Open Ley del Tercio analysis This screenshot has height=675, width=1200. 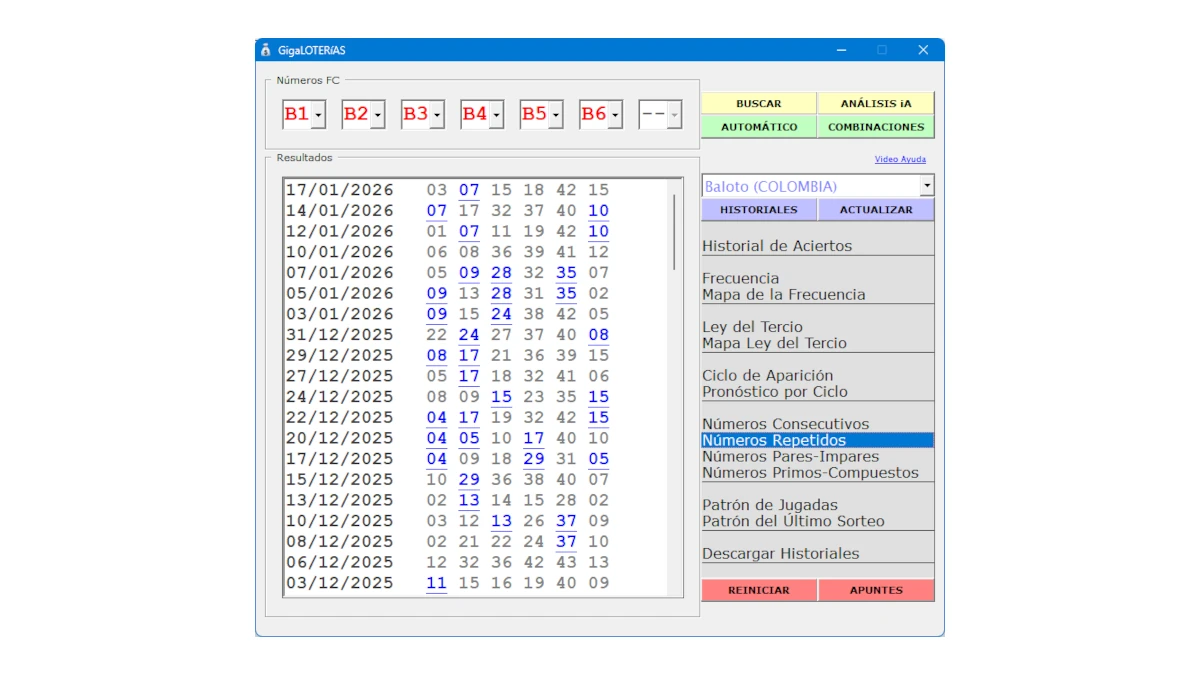point(751,327)
